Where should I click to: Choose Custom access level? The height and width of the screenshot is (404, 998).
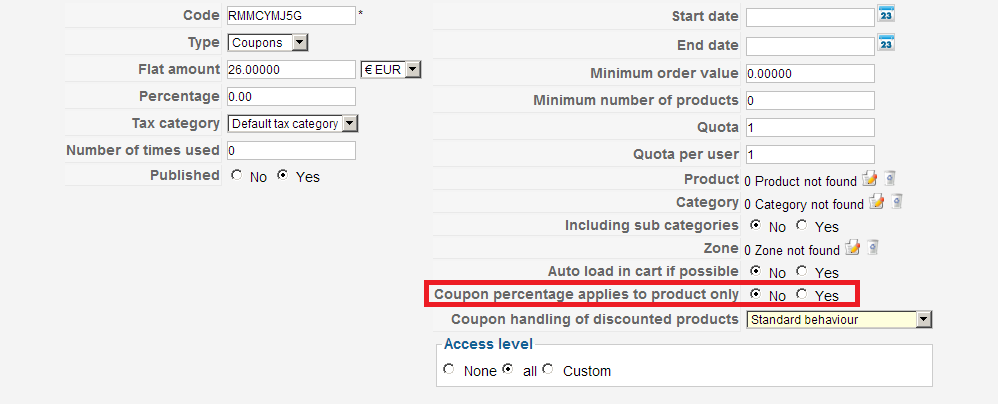tap(548, 369)
